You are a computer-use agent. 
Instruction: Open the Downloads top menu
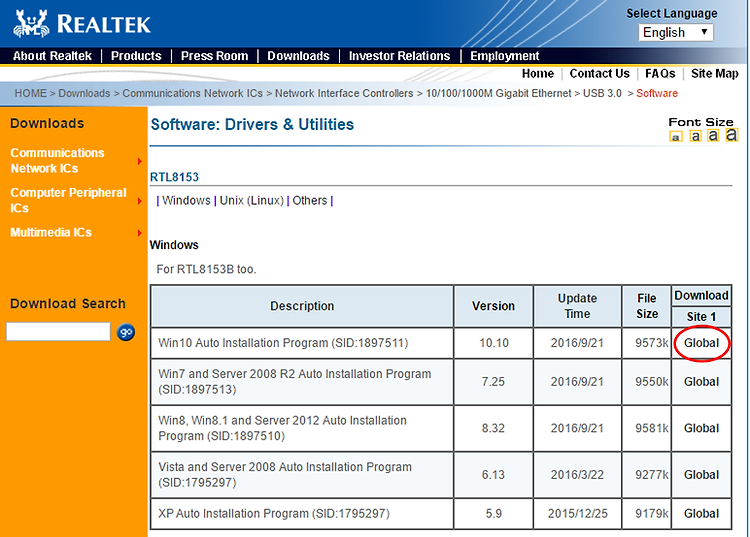click(298, 56)
